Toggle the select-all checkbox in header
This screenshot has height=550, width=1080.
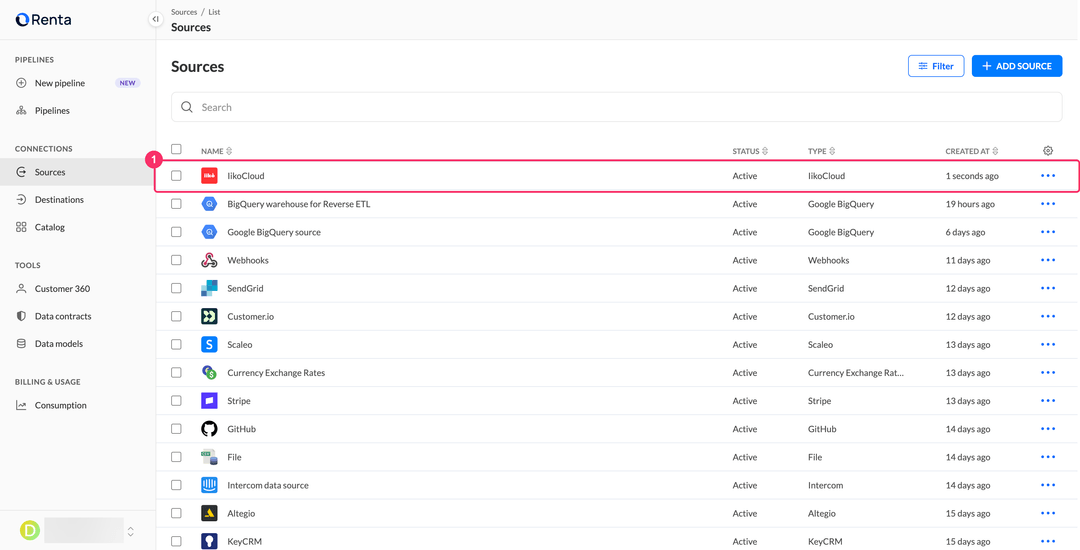pos(176,149)
